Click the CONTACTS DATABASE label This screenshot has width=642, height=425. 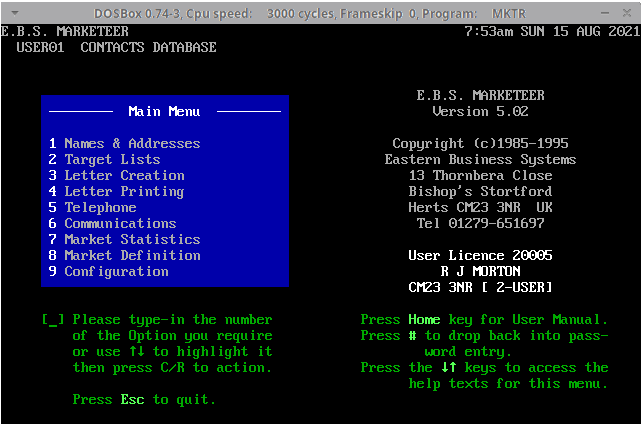pos(148,47)
